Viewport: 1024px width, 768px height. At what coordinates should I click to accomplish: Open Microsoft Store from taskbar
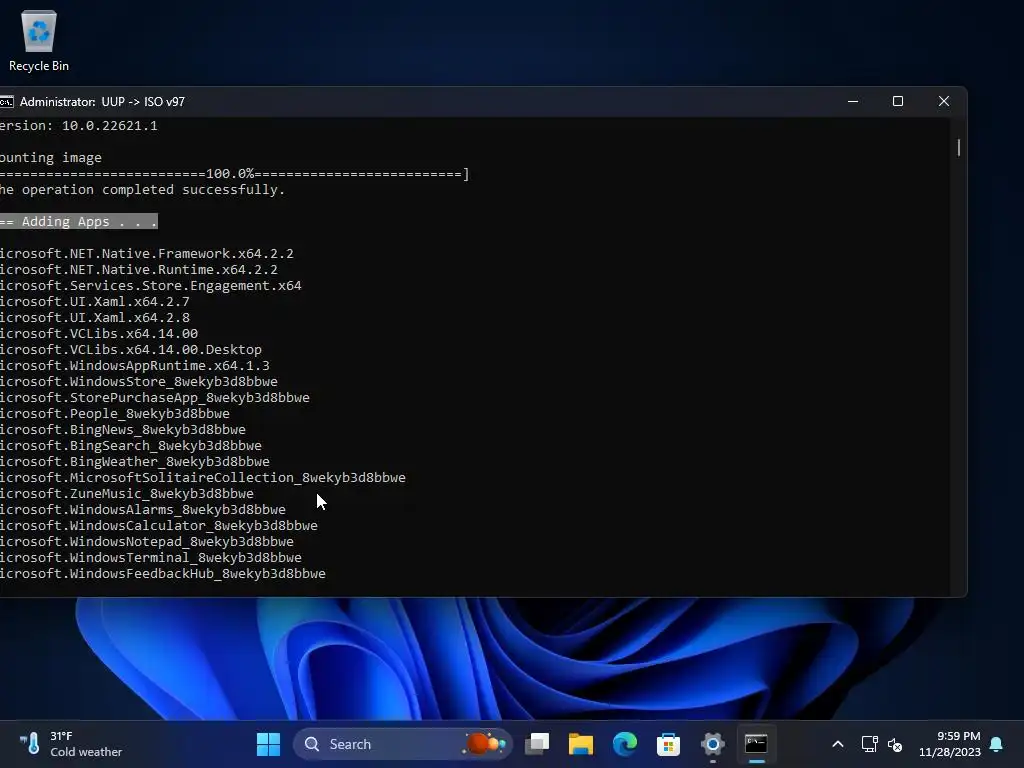click(668, 744)
